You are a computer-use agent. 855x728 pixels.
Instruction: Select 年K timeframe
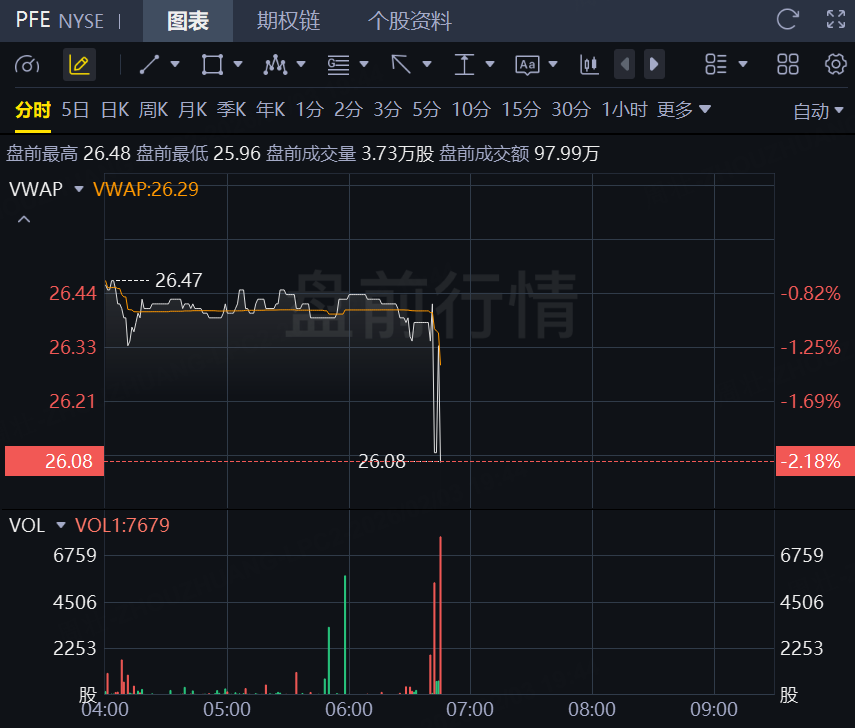(270, 110)
